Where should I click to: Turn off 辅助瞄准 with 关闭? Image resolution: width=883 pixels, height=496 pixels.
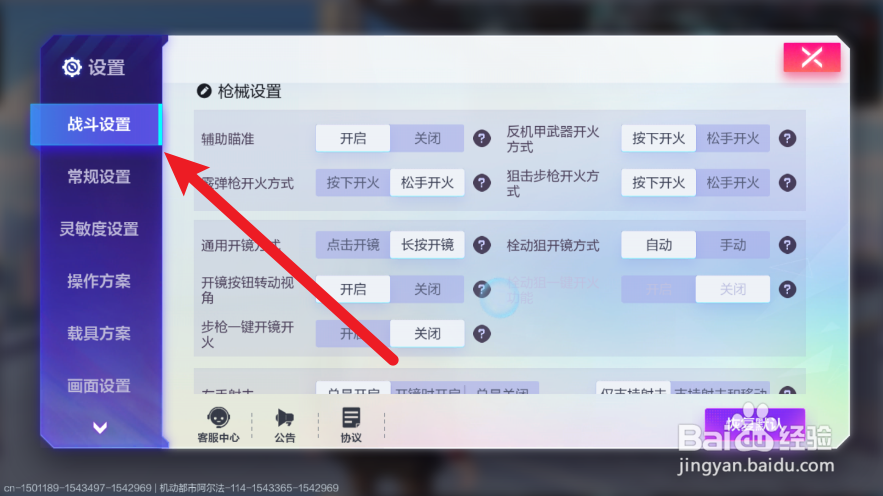pos(427,138)
